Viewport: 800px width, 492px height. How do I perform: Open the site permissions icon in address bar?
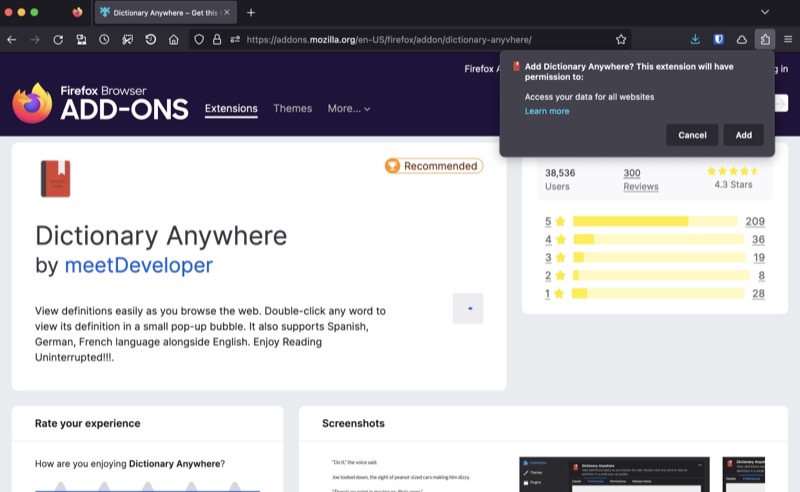(235, 39)
